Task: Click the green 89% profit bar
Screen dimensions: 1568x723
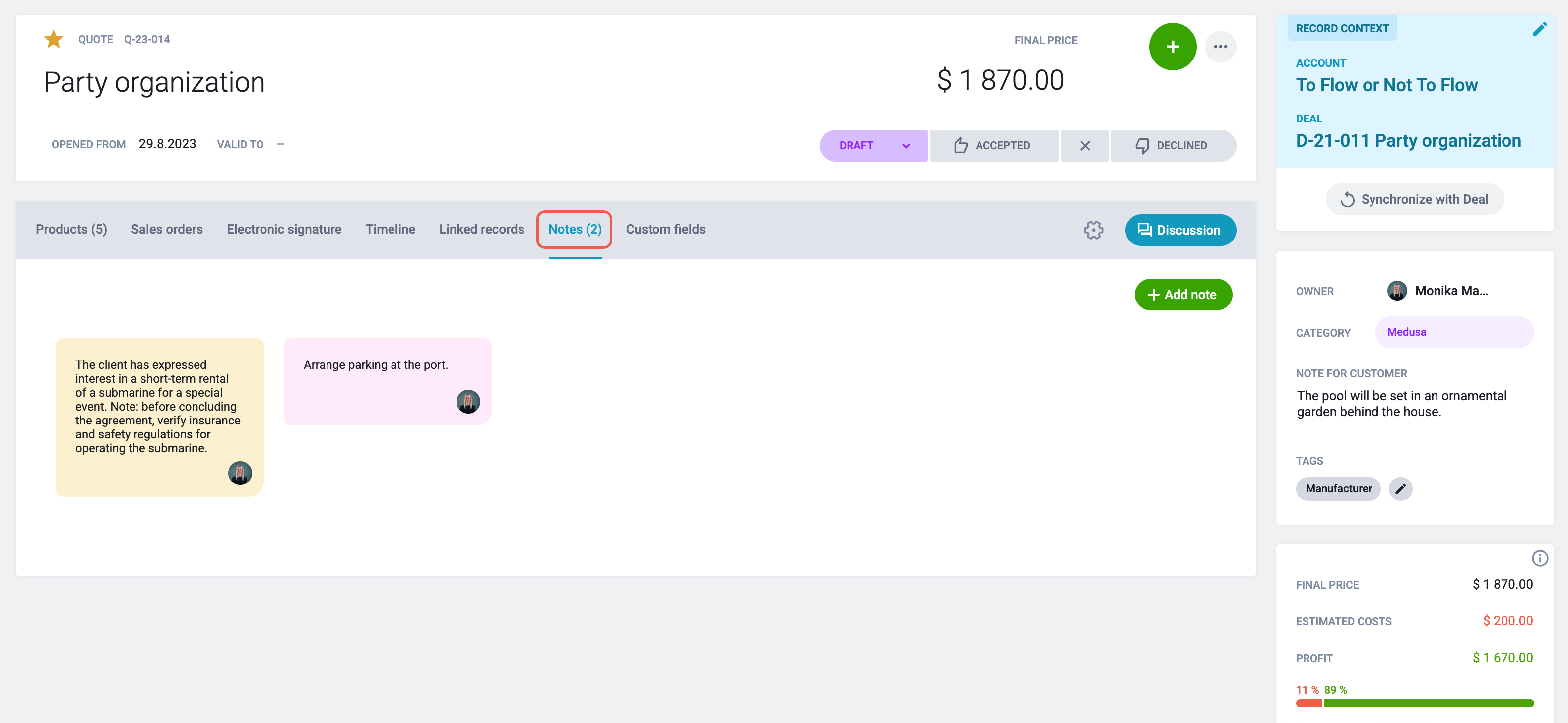Action: (x=1428, y=704)
